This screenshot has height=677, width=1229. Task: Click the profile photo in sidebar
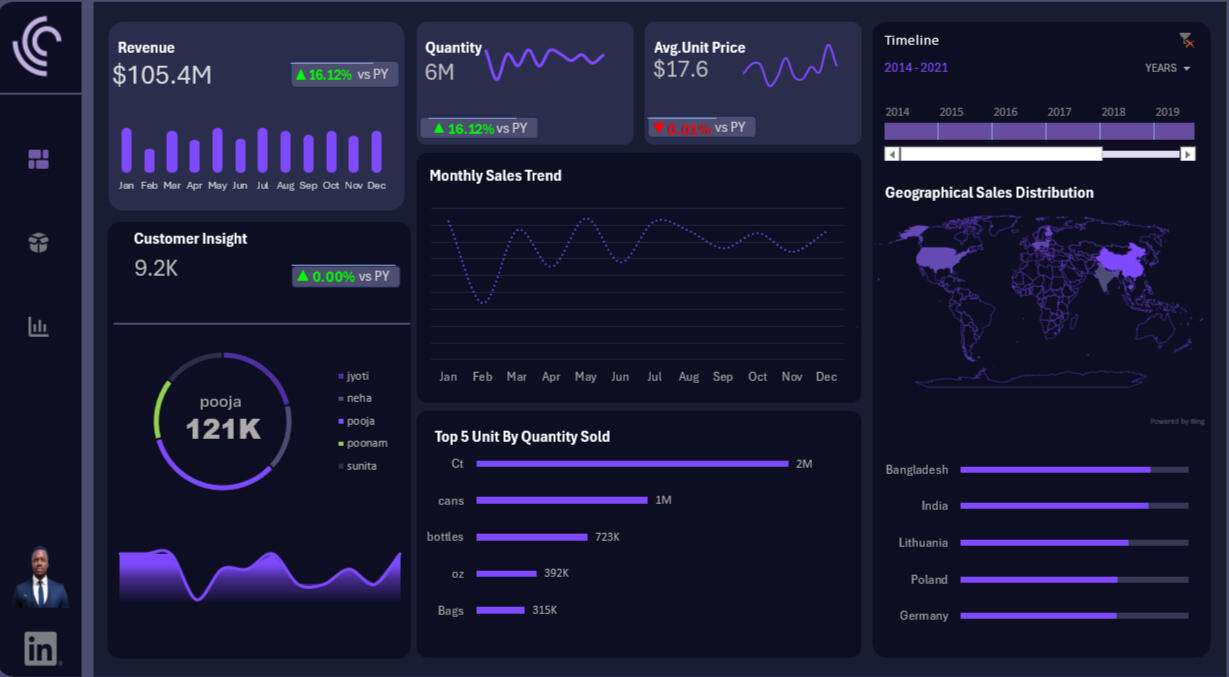[x=41, y=578]
